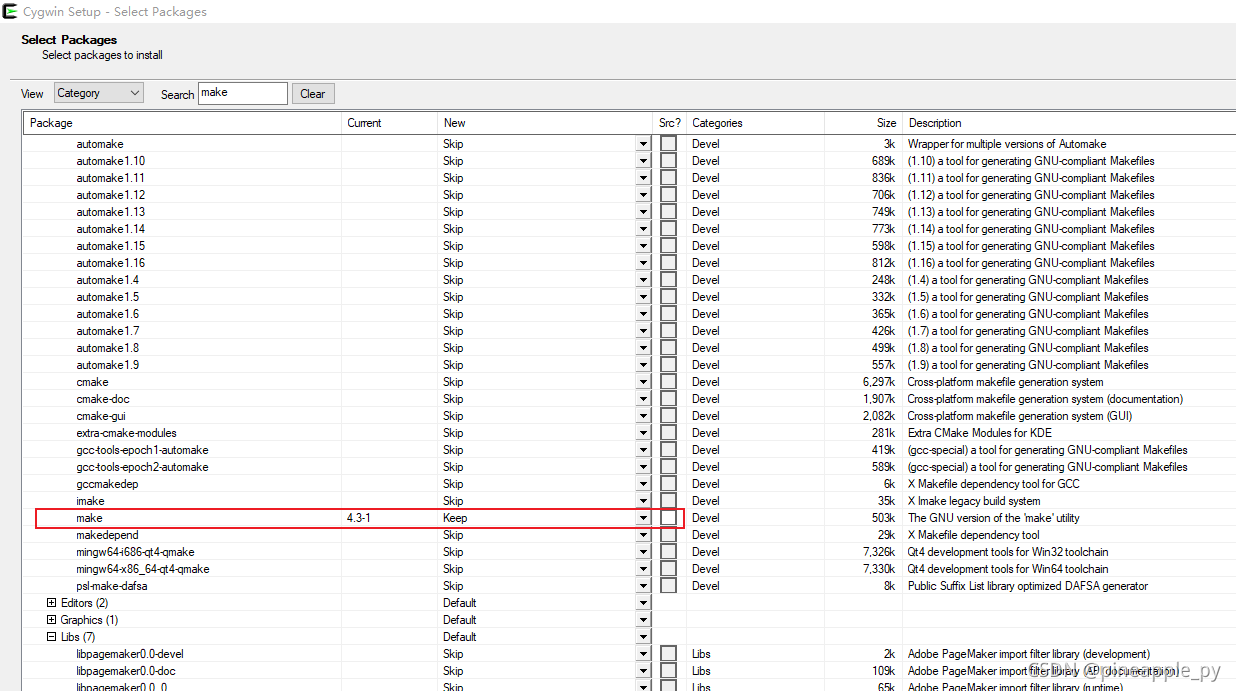This screenshot has height=691, width=1236.
Task: Sort by the Size column header
Action: click(x=886, y=123)
